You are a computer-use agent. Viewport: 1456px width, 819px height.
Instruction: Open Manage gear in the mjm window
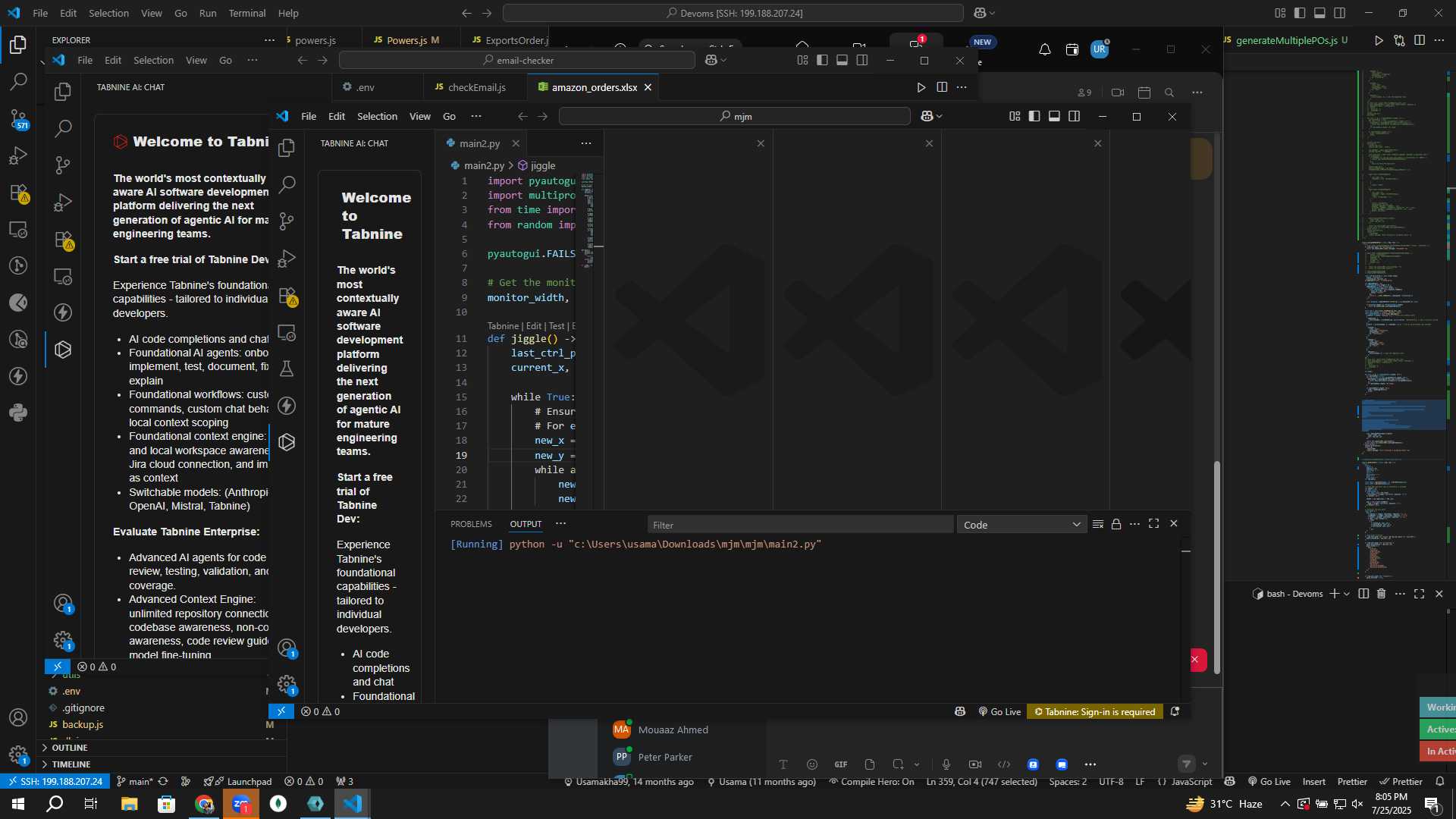click(287, 685)
